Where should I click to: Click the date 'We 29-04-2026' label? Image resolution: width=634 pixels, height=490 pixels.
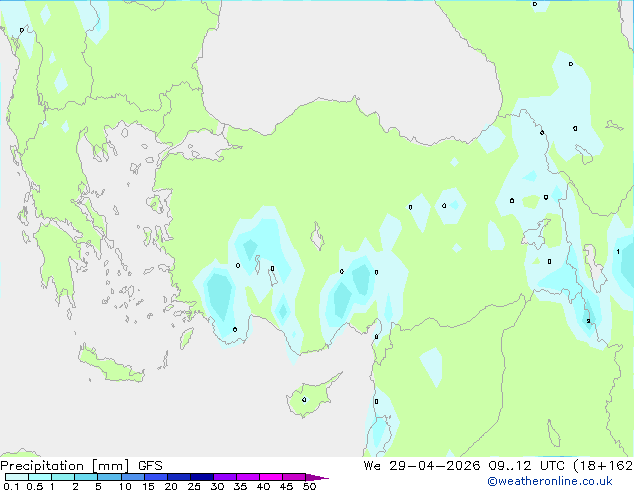(x=422, y=466)
